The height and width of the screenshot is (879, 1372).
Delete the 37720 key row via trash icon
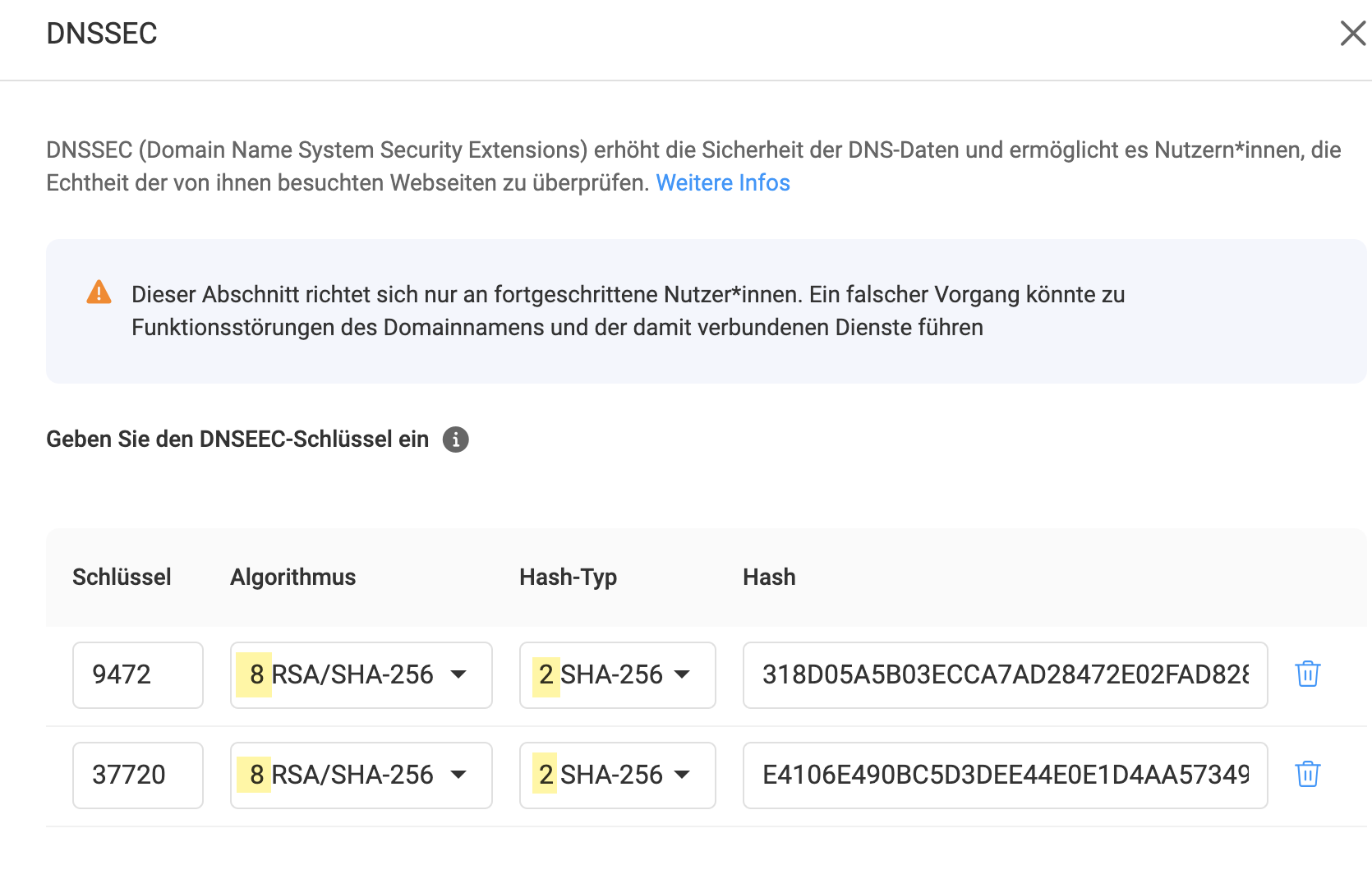1307,775
